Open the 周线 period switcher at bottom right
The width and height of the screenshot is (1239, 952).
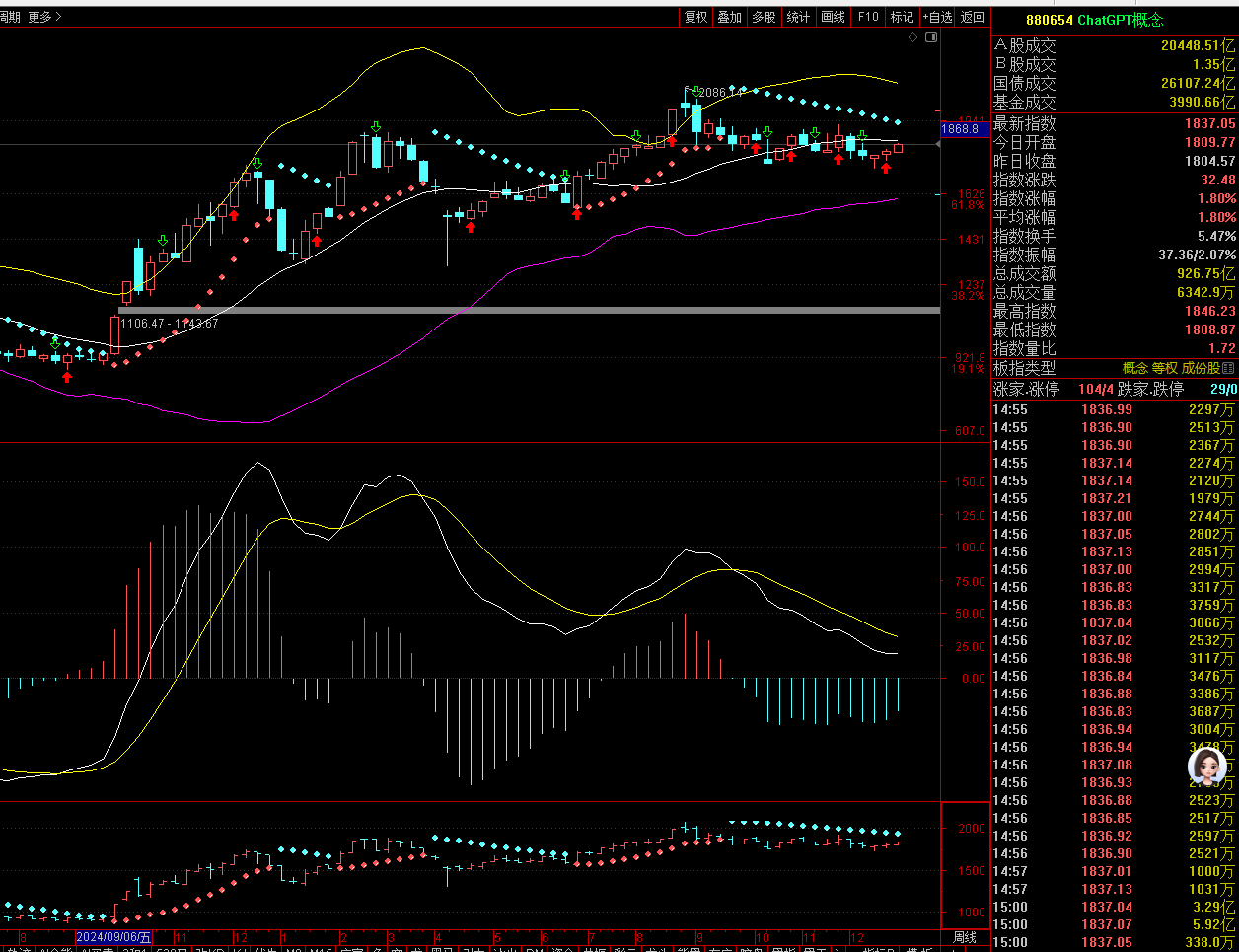point(965,937)
